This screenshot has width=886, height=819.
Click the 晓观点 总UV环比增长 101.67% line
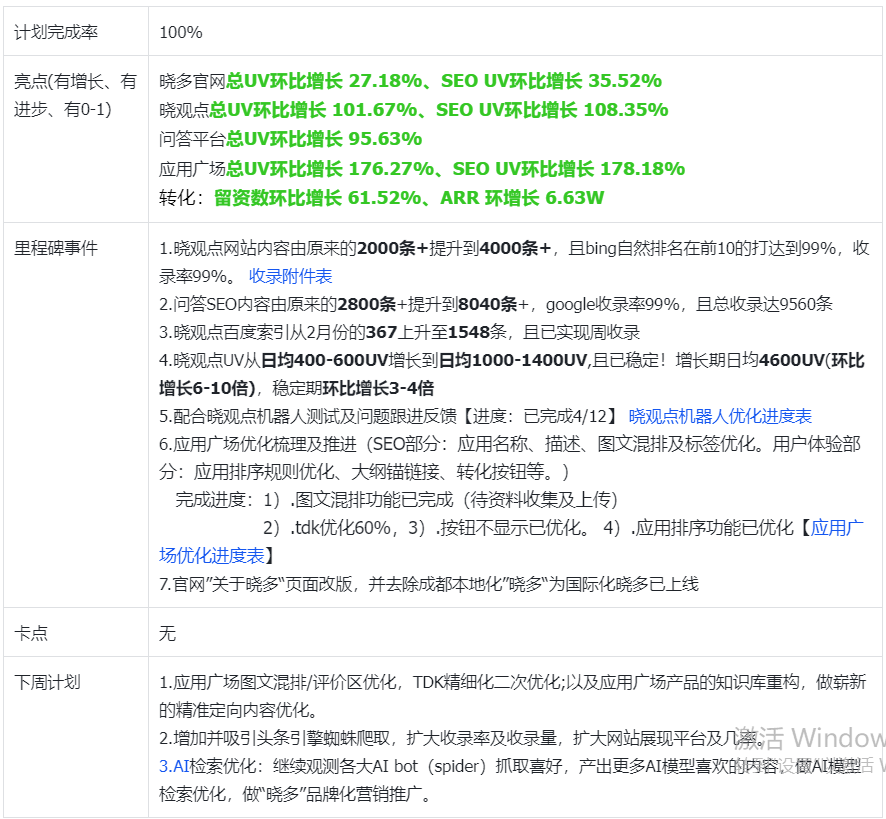click(x=414, y=110)
